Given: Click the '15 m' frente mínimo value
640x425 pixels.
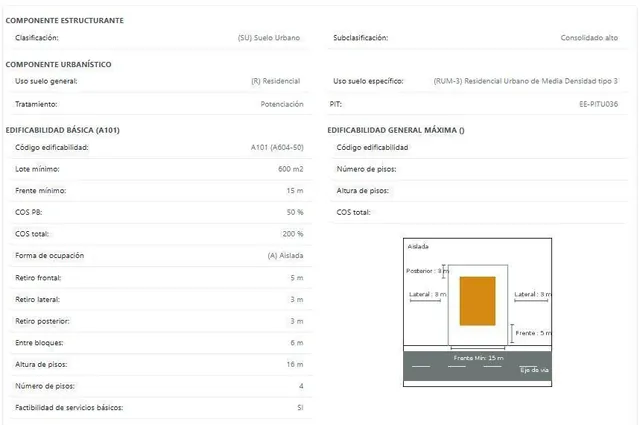Looking at the screenshot, I should pos(295,191).
